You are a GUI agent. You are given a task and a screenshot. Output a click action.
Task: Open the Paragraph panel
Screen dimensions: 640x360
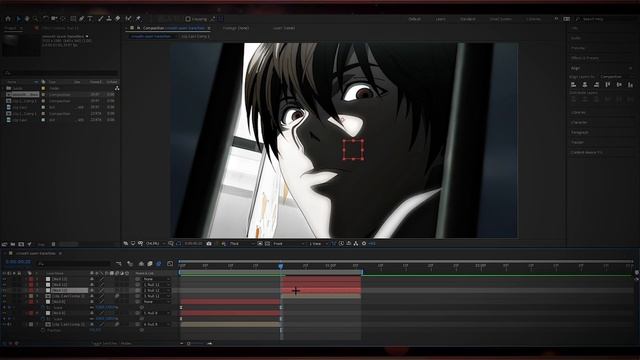[x=580, y=132]
